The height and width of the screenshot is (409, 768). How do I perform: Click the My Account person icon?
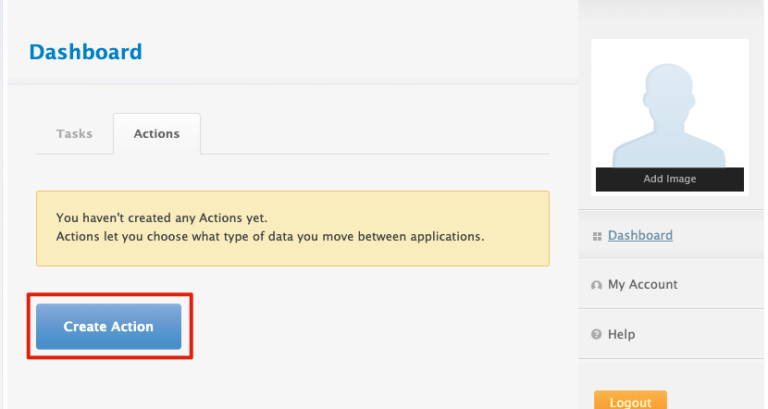point(597,285)
